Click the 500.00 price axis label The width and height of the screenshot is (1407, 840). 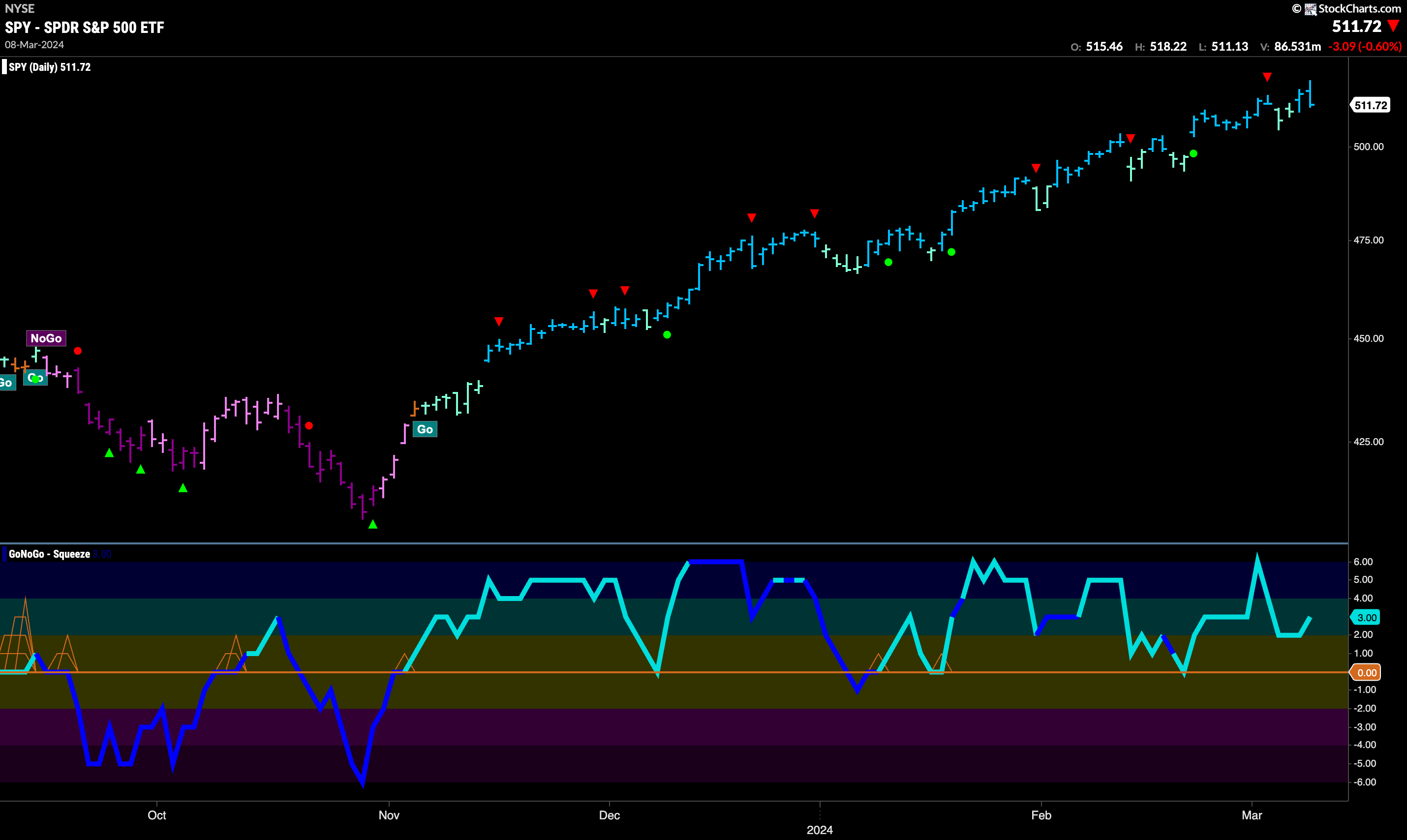1368,147
